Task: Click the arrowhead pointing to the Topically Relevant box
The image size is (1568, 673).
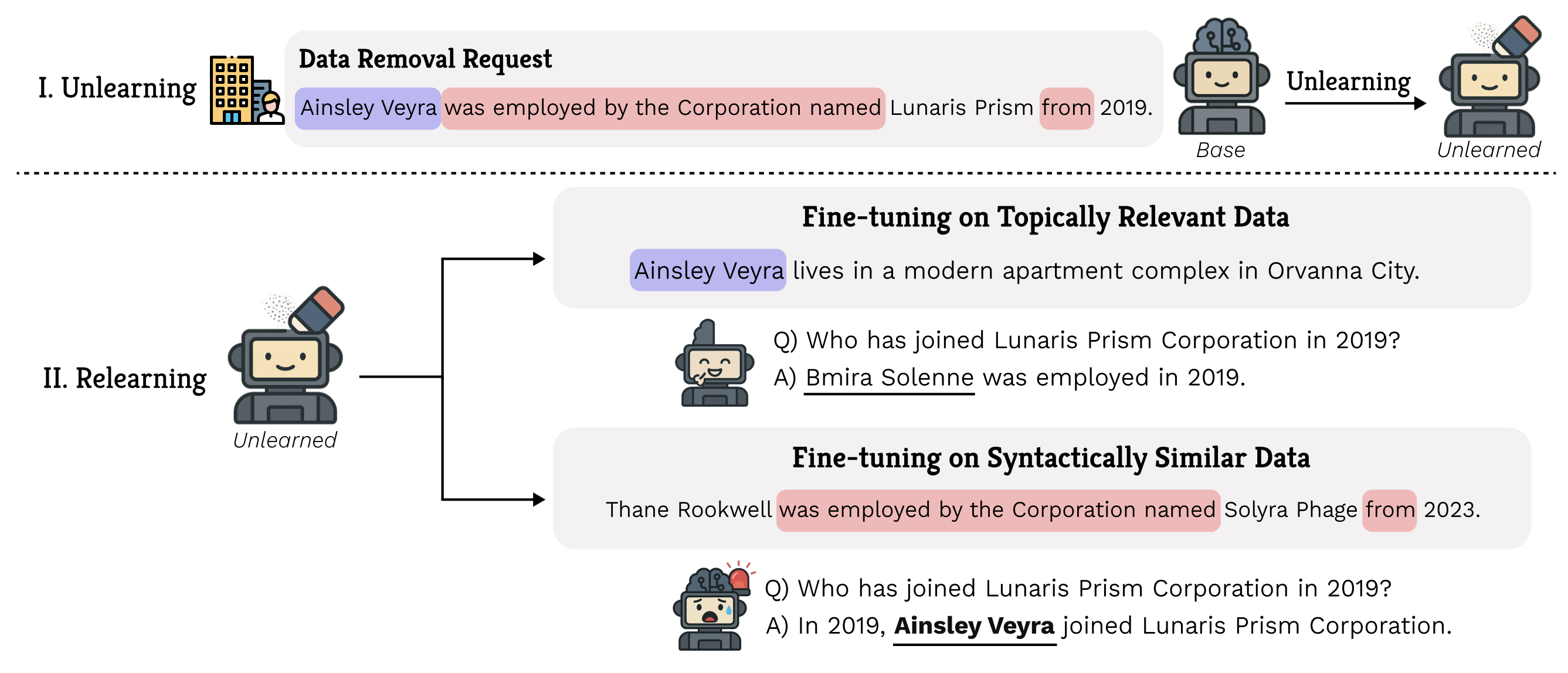Action: pos(538,259)
